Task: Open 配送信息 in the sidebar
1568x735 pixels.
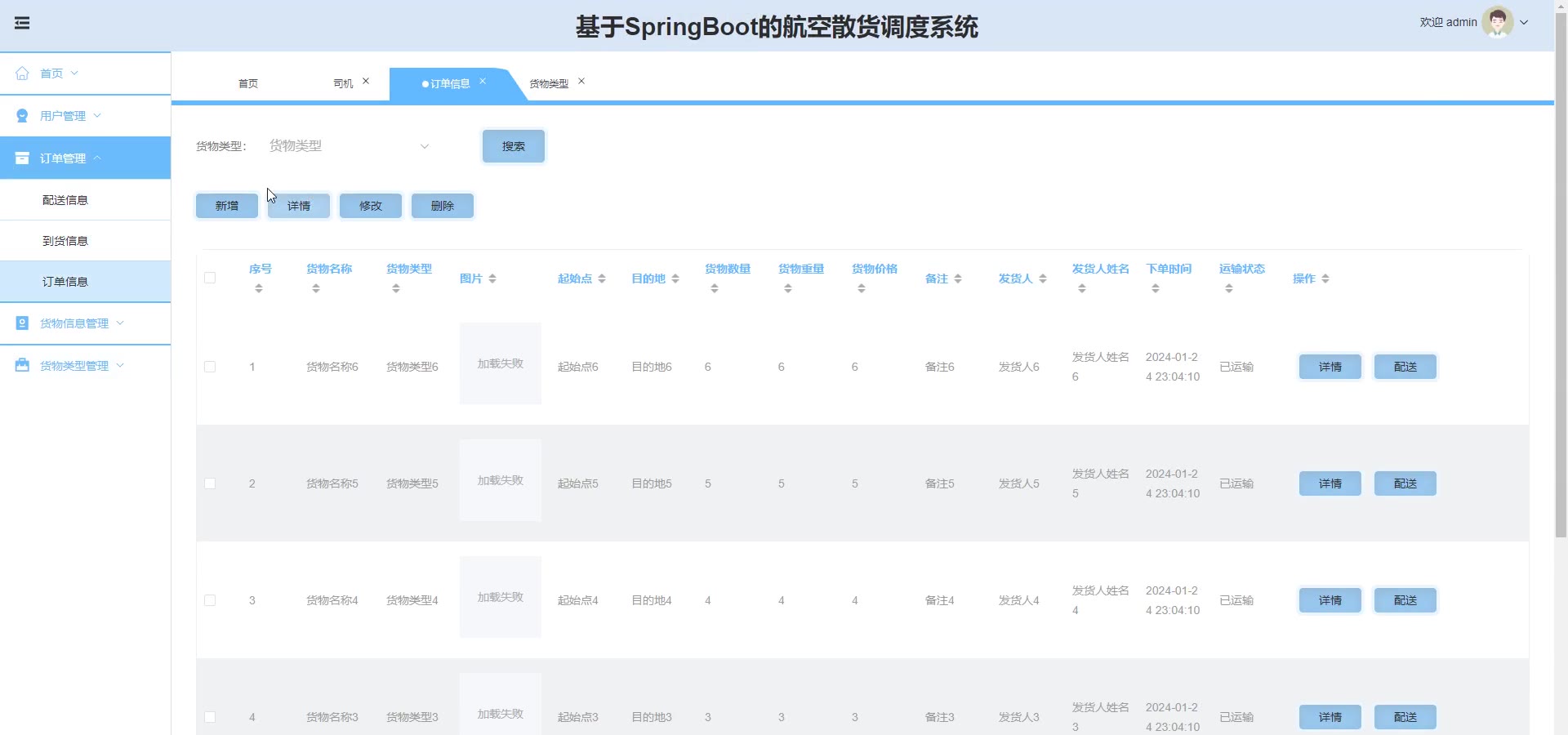Action: click(x=85, y=200)
